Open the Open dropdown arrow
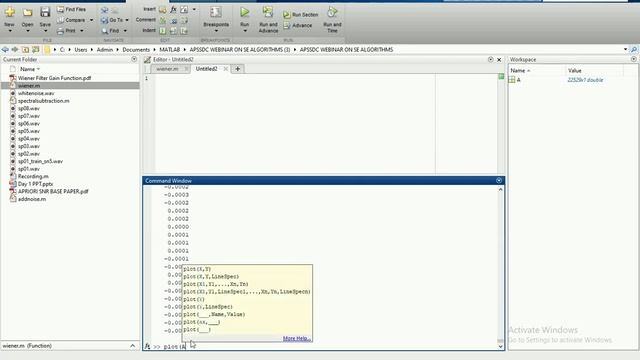The image size is (640, 360). point(27,31)
